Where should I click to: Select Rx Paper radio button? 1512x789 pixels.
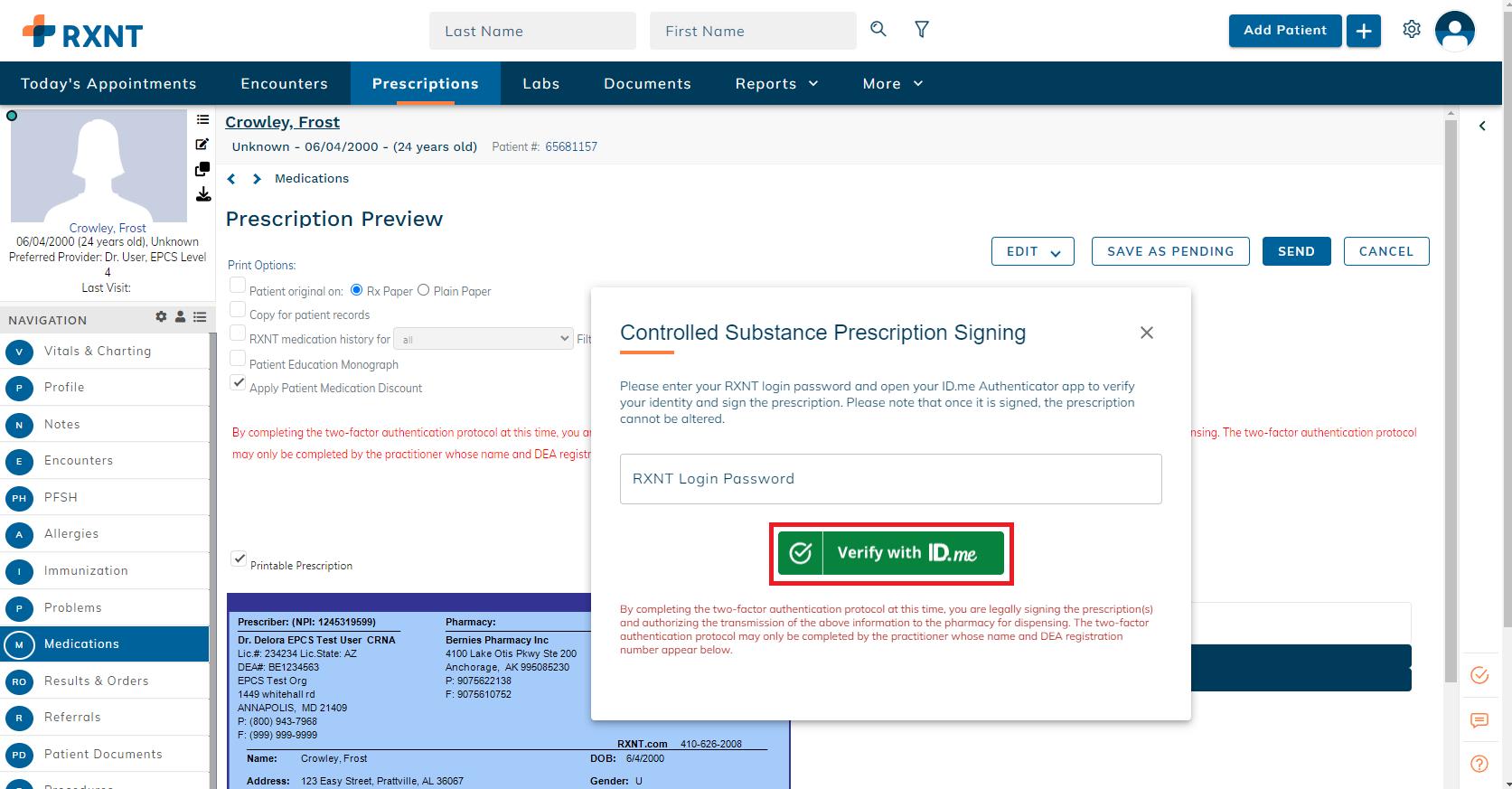356,290
